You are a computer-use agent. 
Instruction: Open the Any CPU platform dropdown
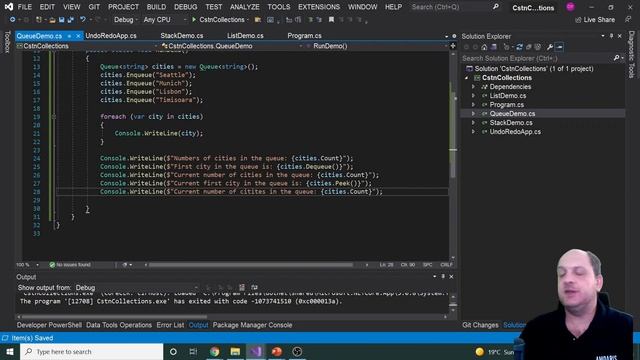click(x=164, y=20)
